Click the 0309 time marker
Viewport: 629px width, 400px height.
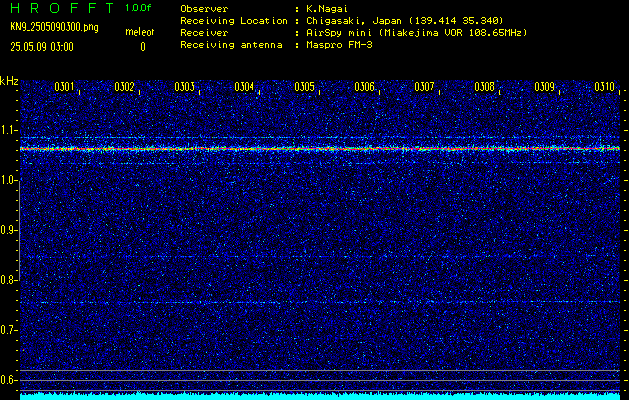pos(545,87)
